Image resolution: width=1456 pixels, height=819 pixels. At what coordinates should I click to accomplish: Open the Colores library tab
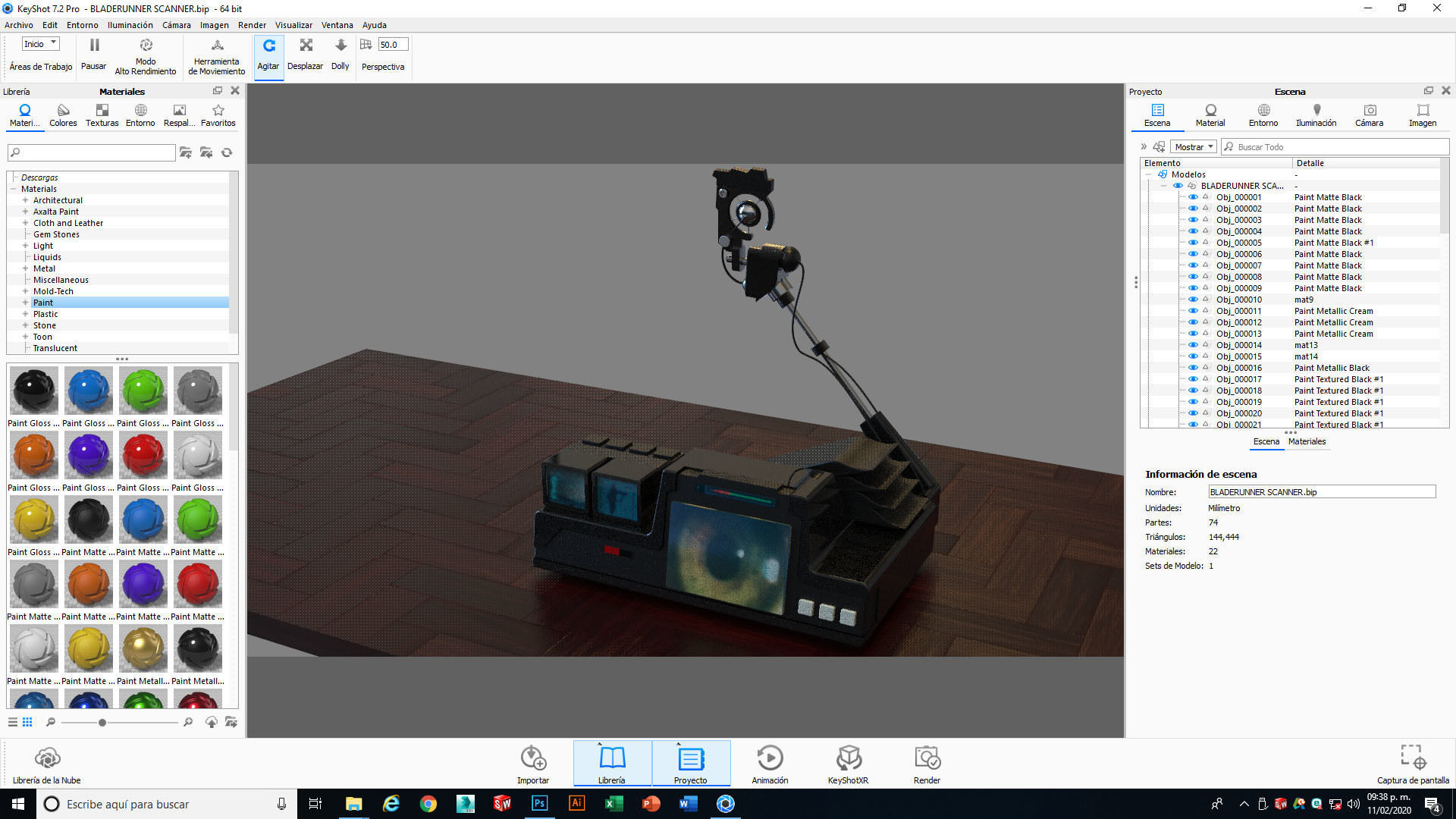coord(63,115)
